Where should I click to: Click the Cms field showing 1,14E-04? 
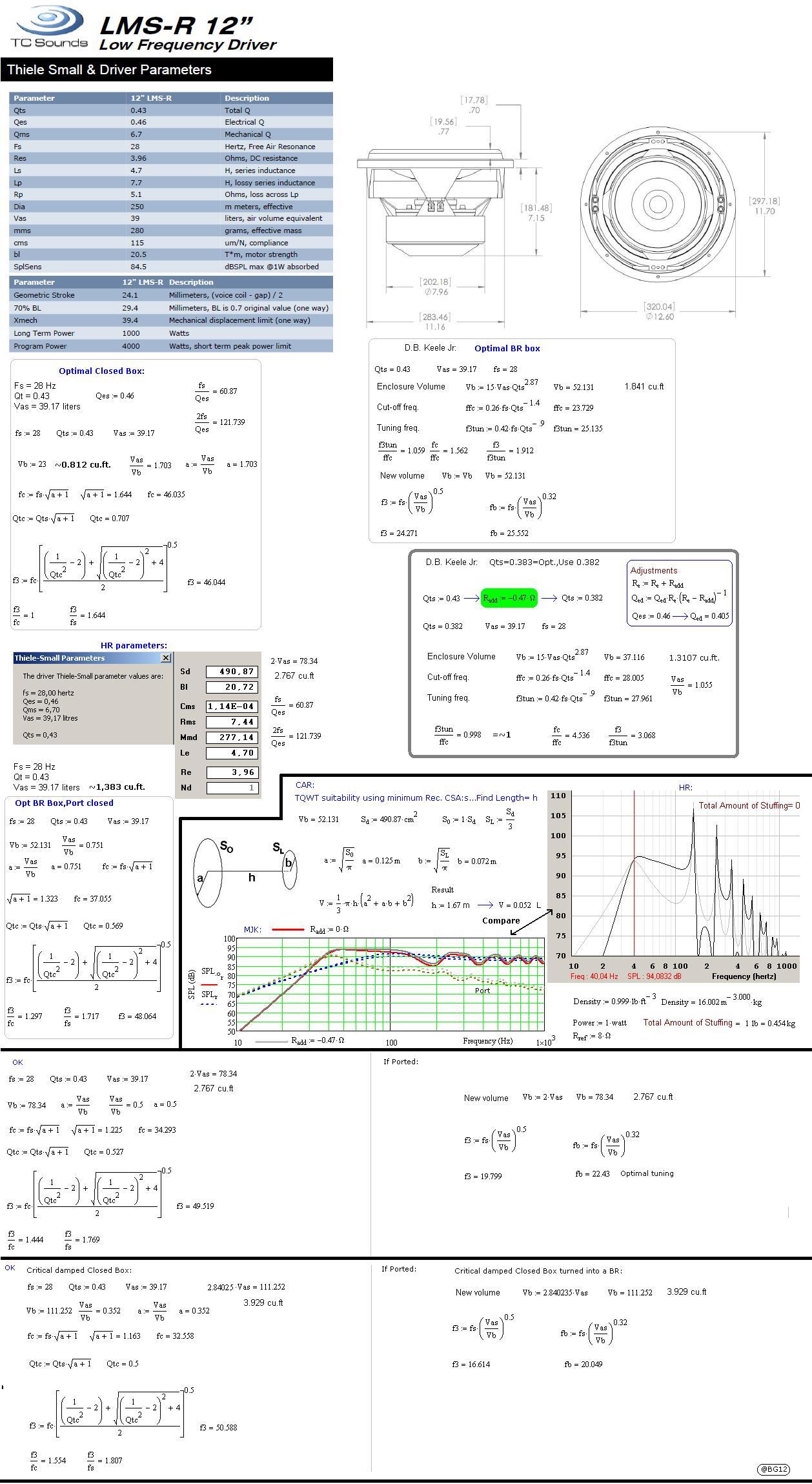point(232,706)
